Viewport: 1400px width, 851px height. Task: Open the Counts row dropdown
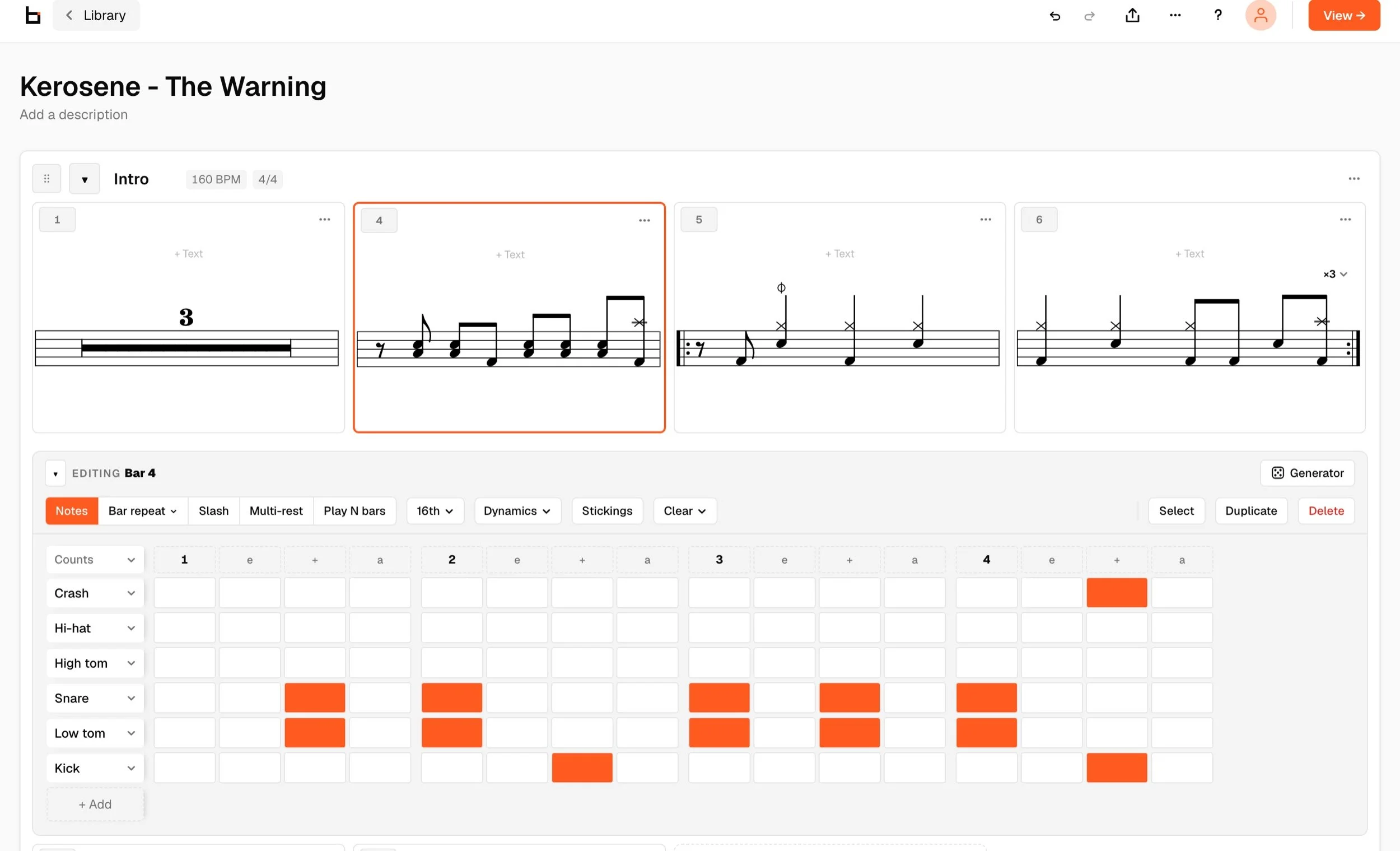click(x=95, y=560)
